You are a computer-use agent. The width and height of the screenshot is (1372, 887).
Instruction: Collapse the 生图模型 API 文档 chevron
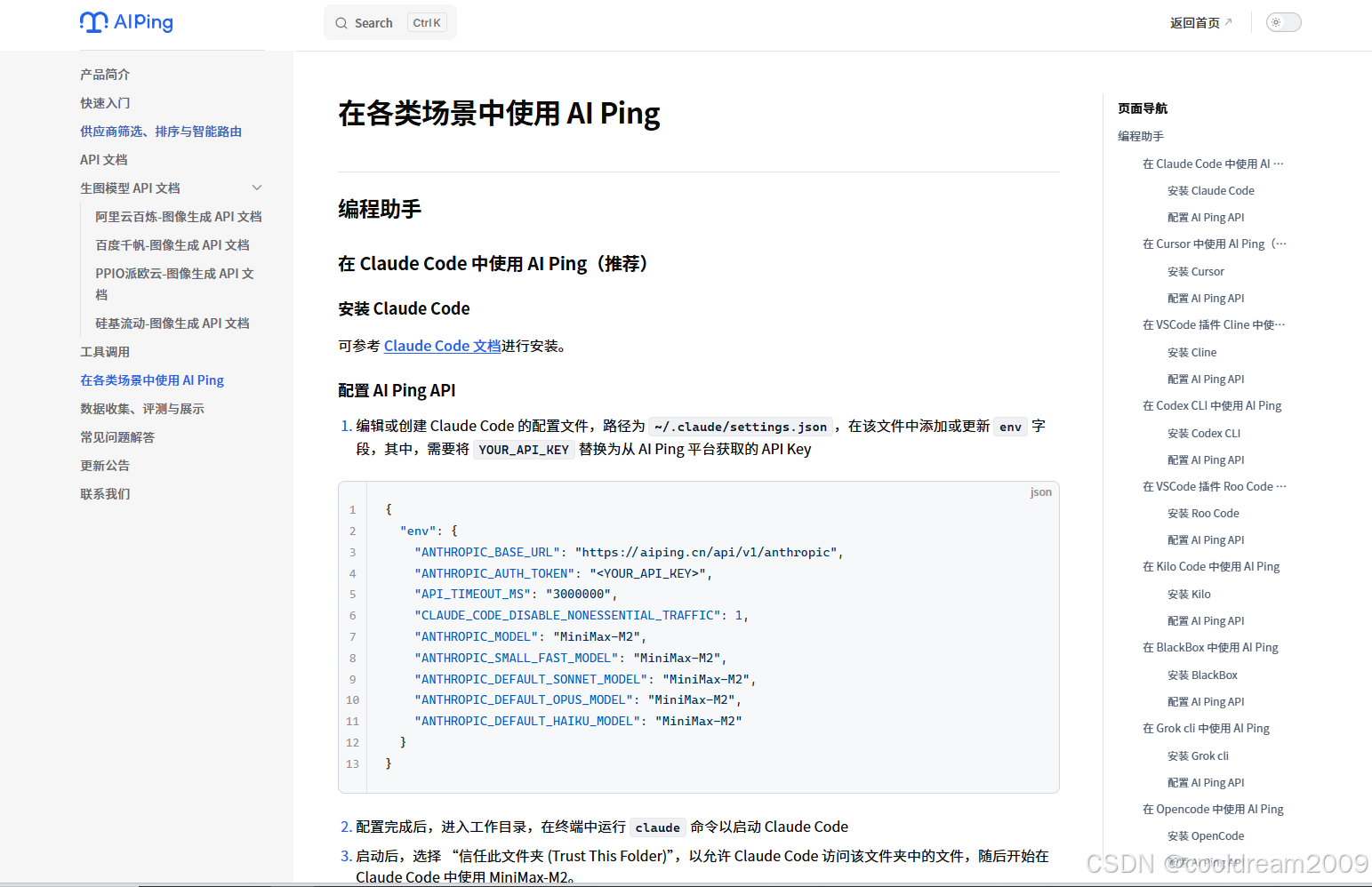coord(257,188)
